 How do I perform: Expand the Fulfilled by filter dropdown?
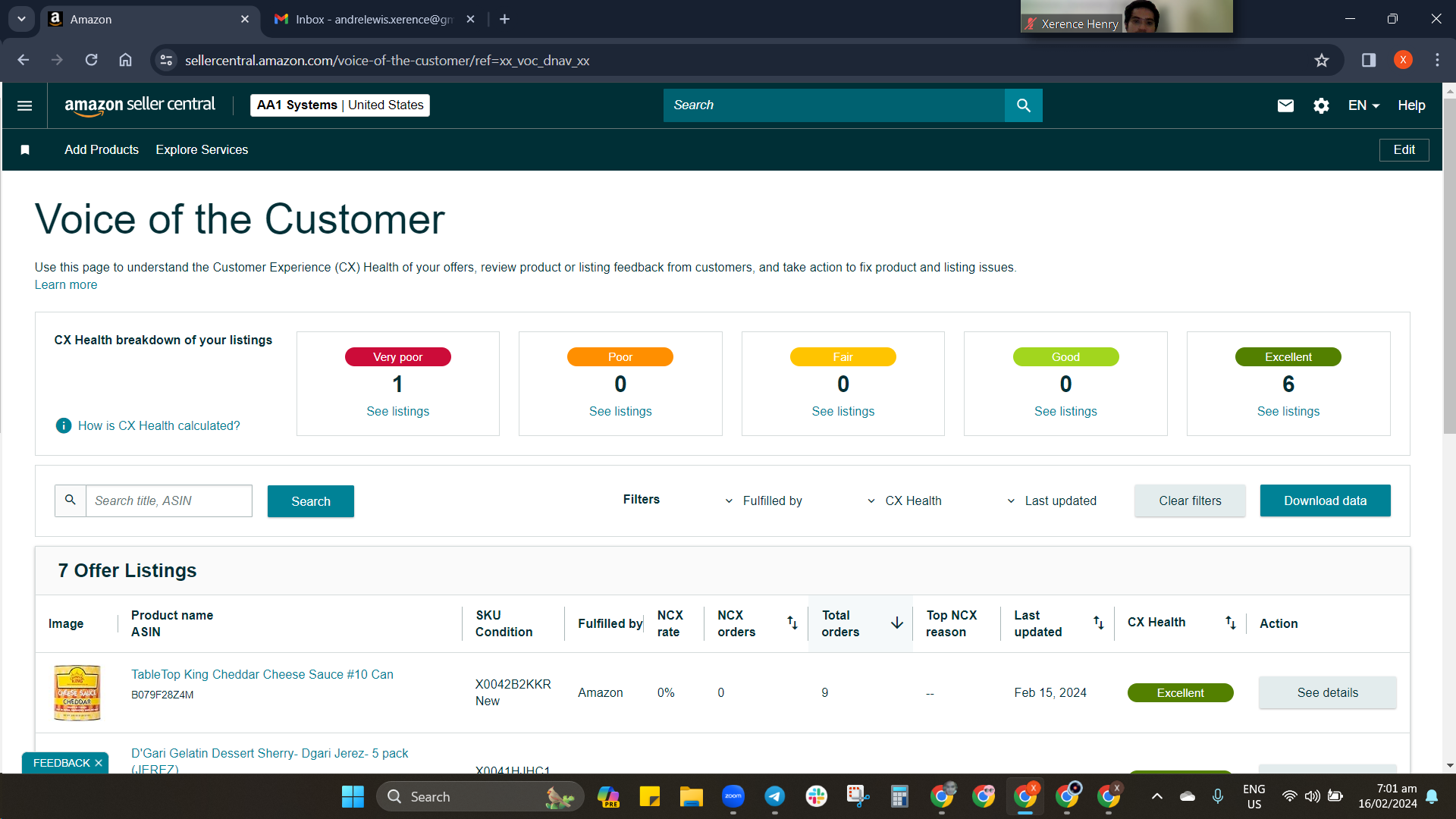(x=764, y=500)
